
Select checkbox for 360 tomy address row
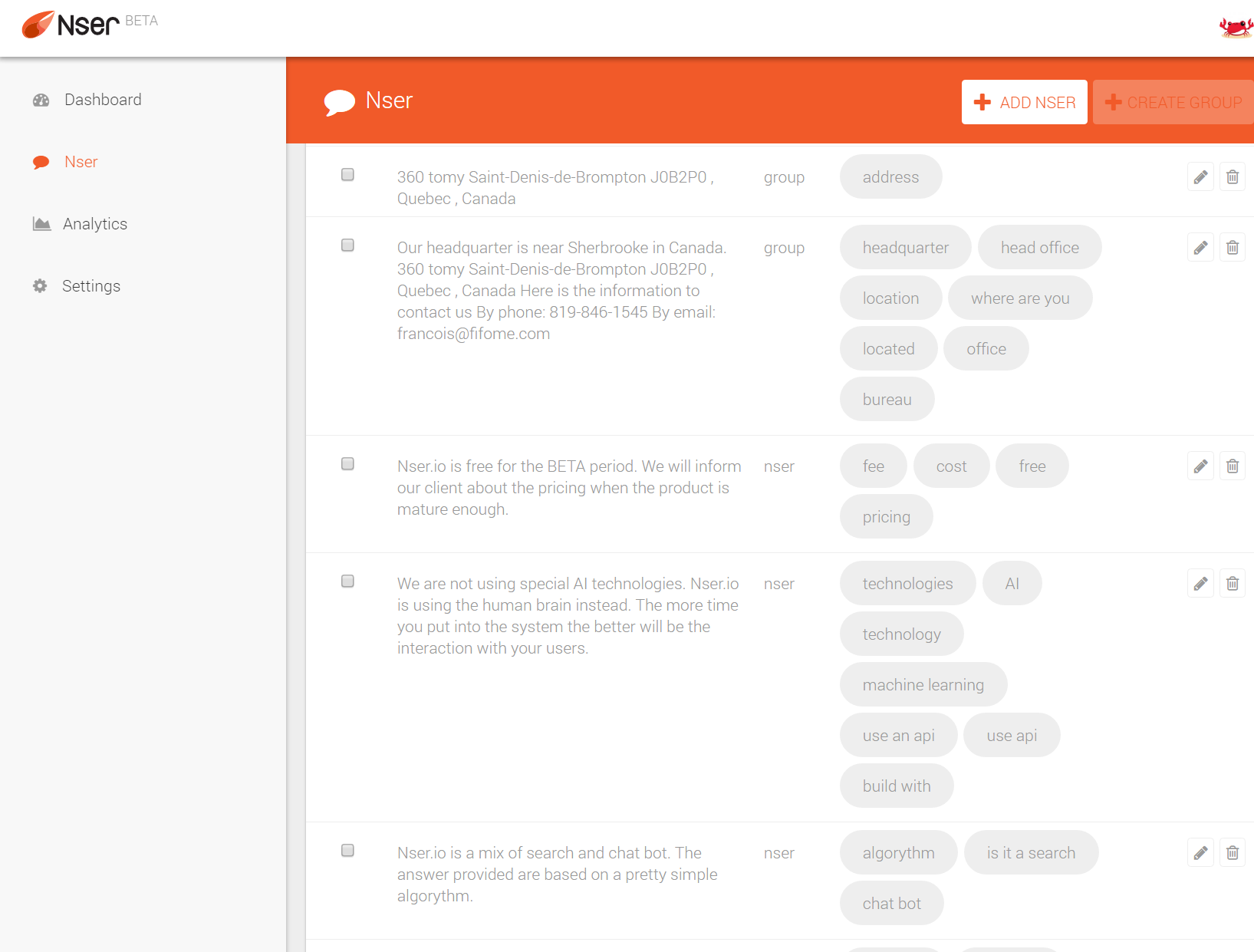[347, 175]
